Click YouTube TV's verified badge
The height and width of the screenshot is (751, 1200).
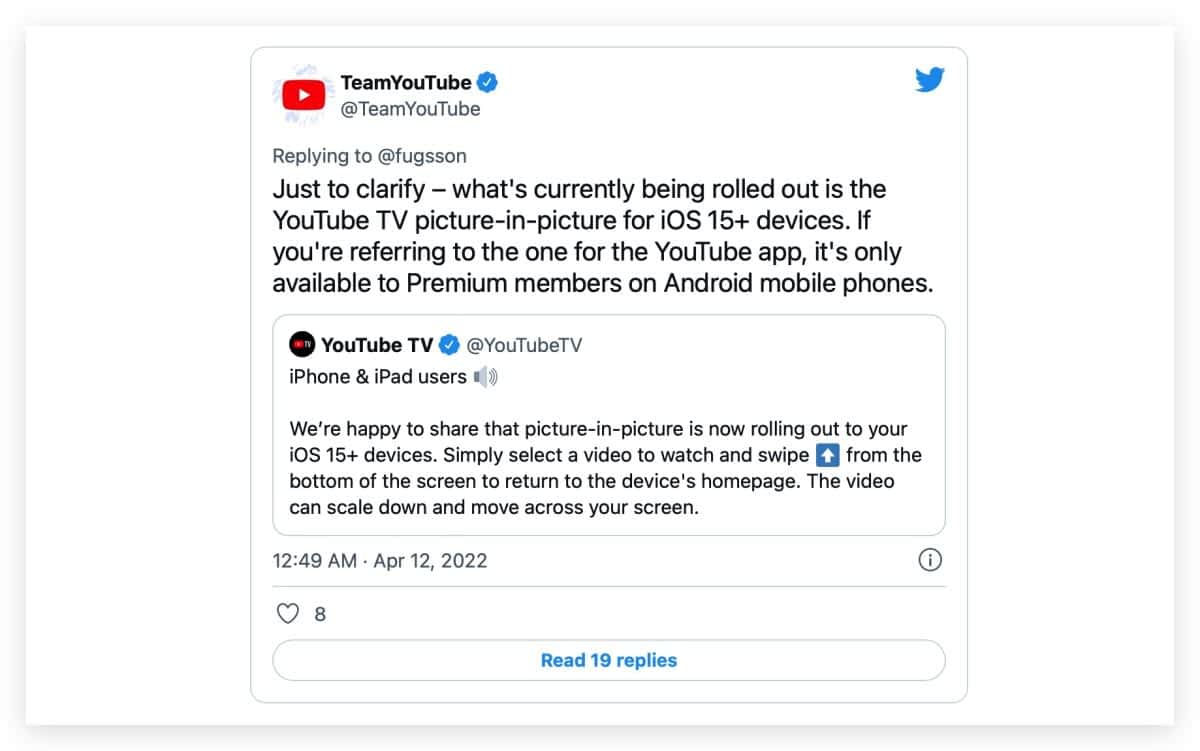[450, 345]
